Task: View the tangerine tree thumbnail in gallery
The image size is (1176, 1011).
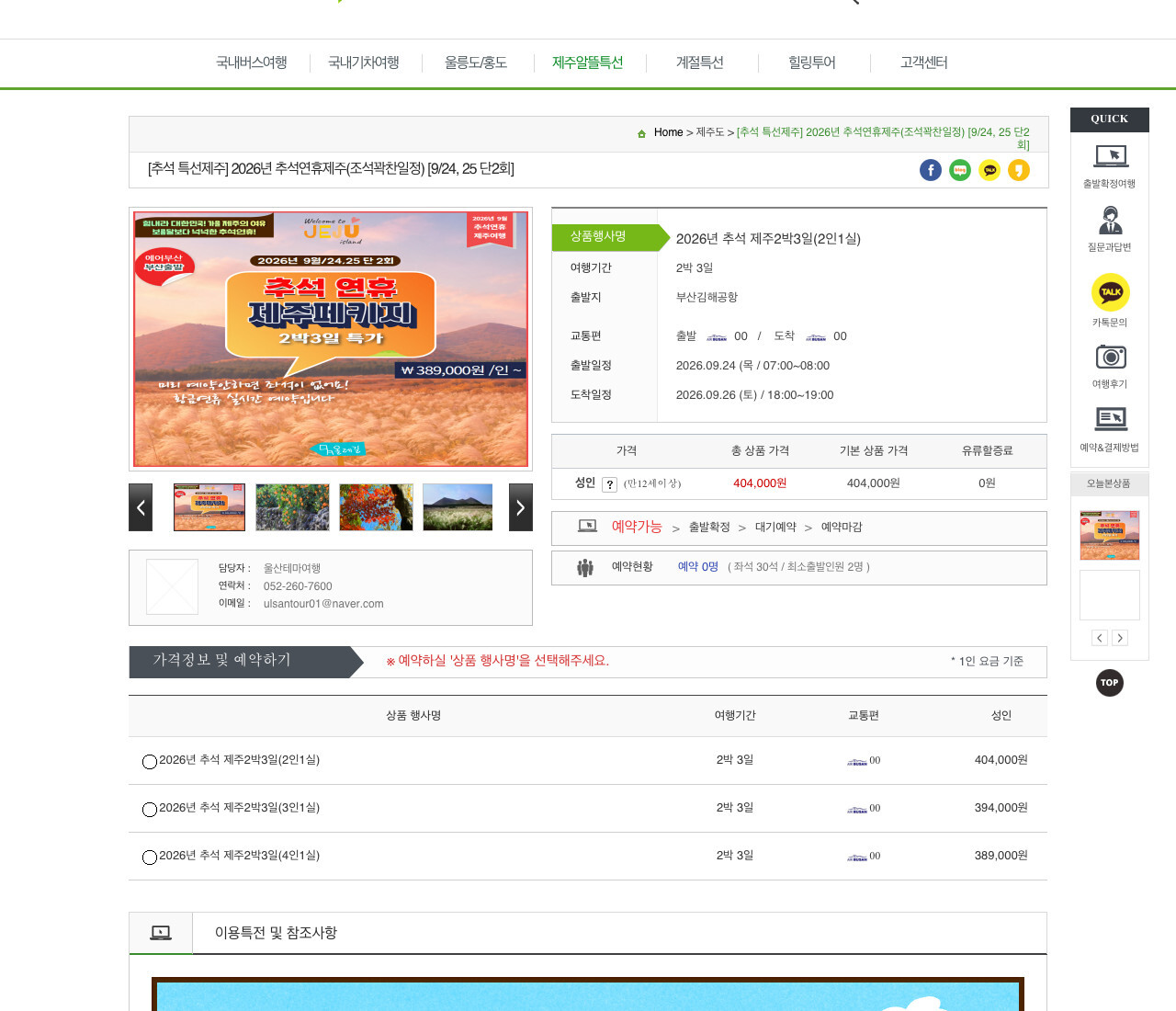Action: pos(292,507)
